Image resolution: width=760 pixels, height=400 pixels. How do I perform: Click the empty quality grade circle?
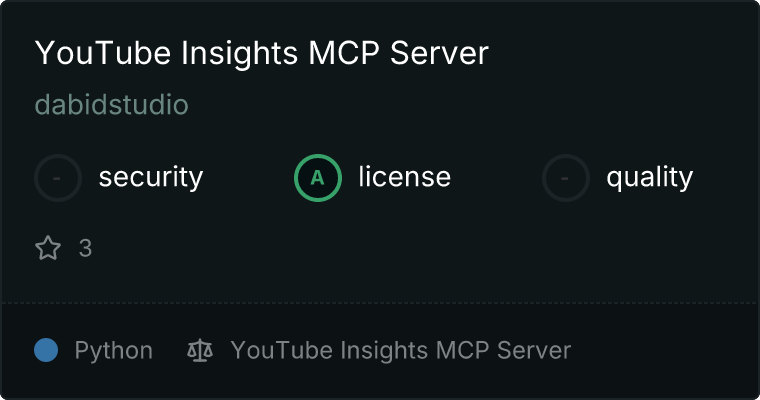click(x=566, y=178)
